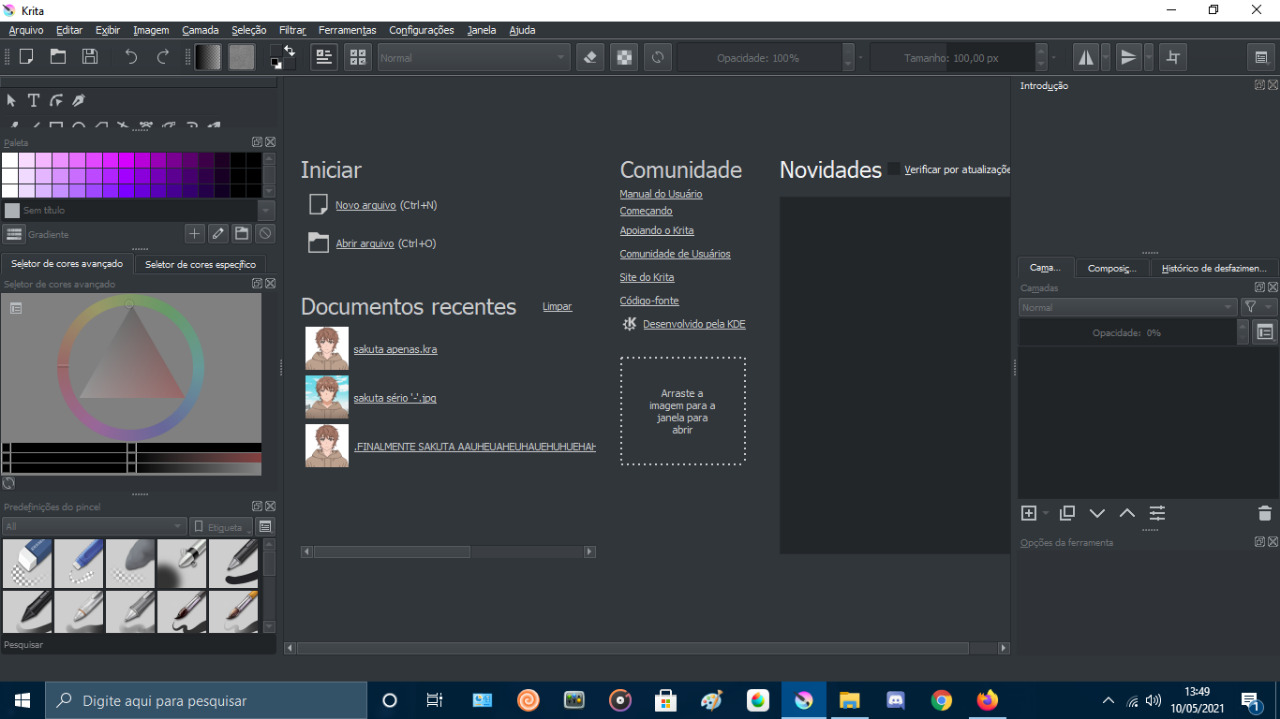Toggle Verificar por atualizações checkbox
The height and width of the screenshot is (719, 1280).
pos(894,169)
